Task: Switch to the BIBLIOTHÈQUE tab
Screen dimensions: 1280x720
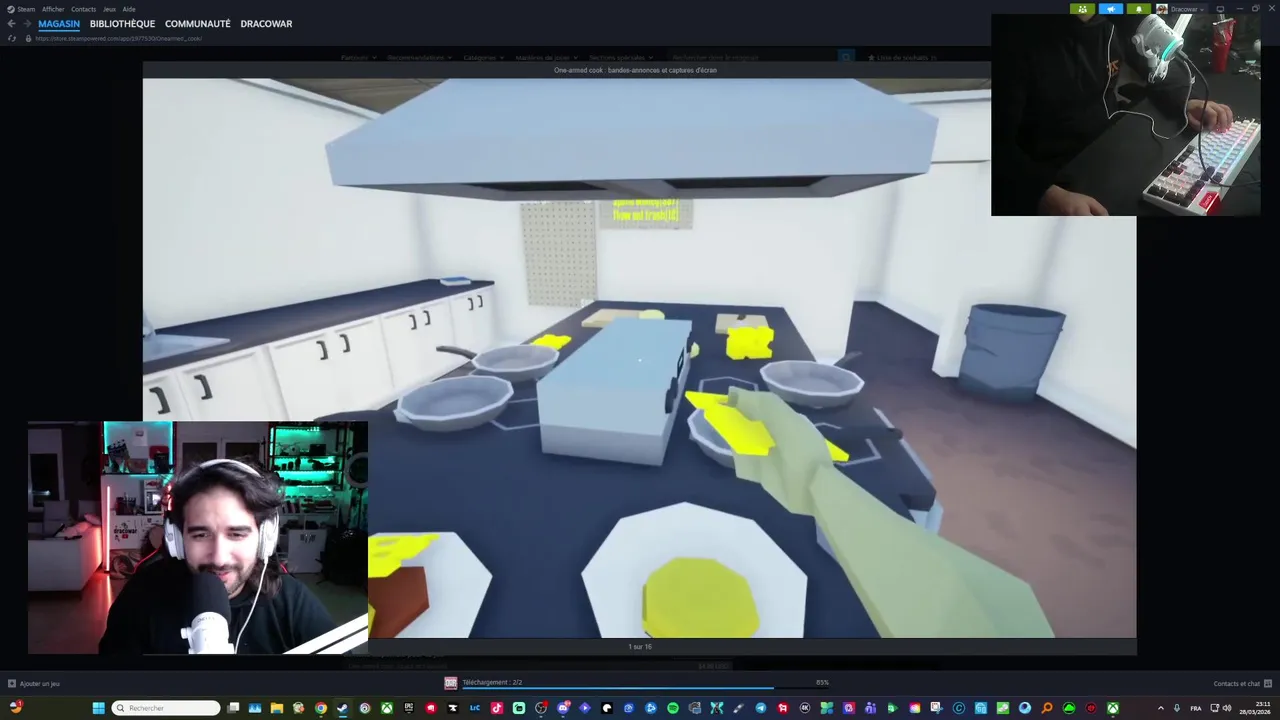Action: point(122,24)
